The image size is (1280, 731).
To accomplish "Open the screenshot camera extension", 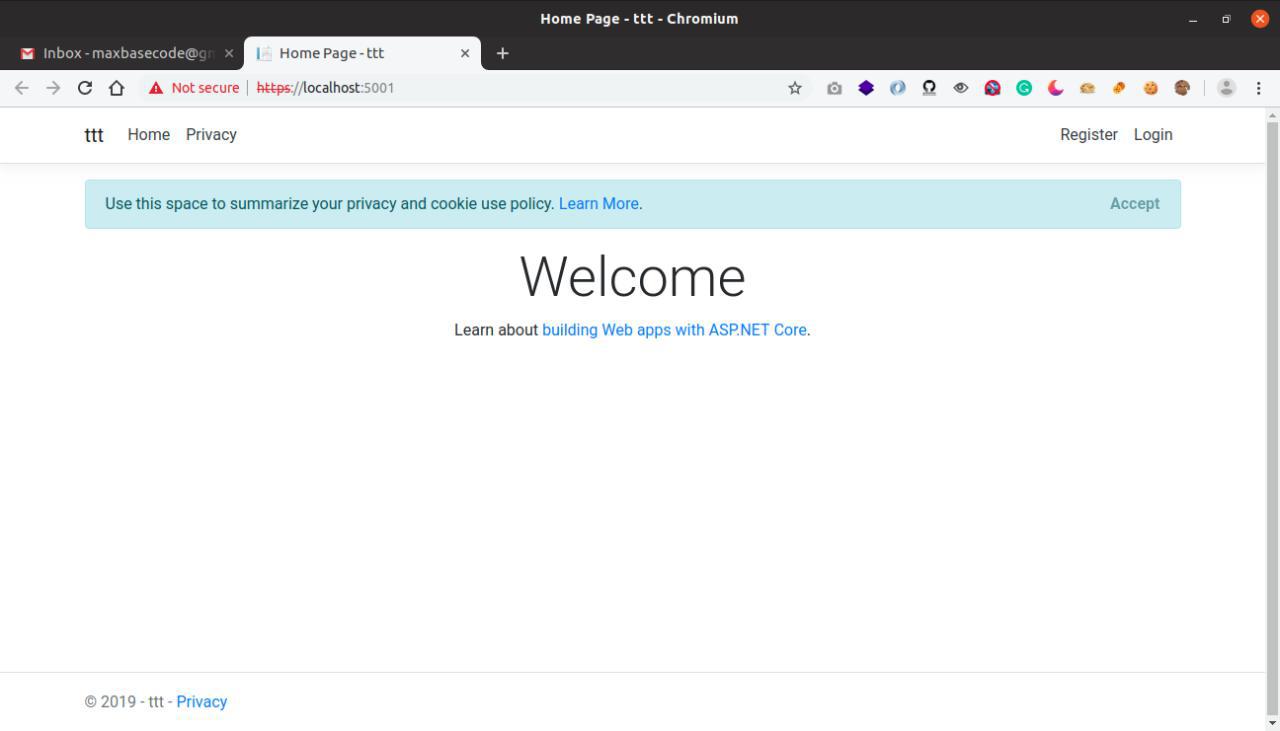I will pyautogui.click(x=834, y=88).
